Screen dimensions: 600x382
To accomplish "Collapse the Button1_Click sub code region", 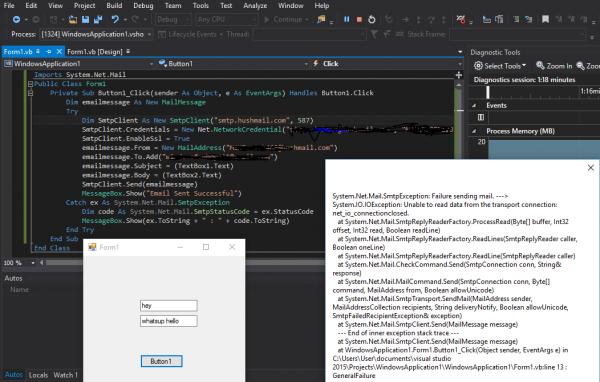I will [30, 93].
